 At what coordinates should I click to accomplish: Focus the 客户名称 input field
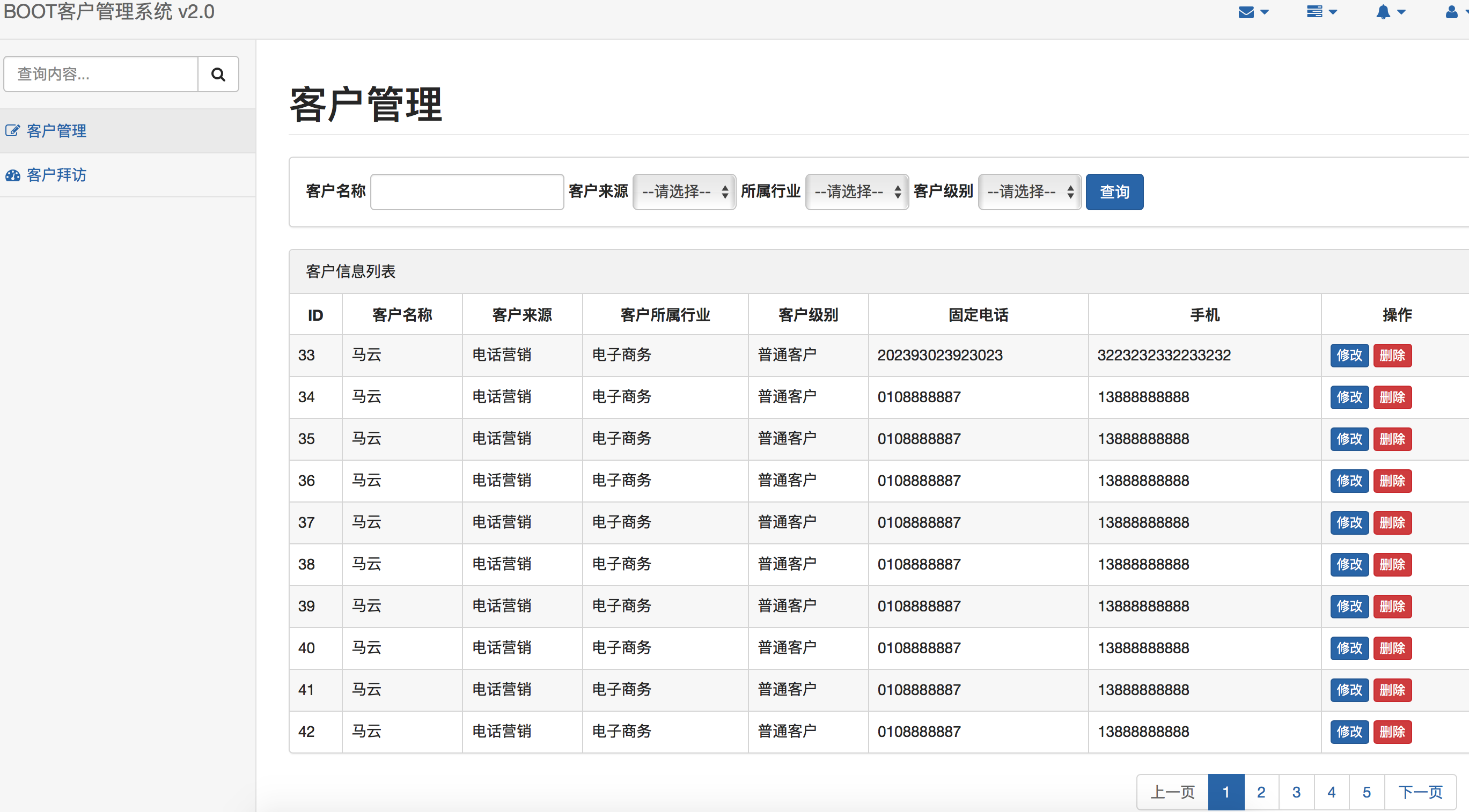click(x=467, y=191)
